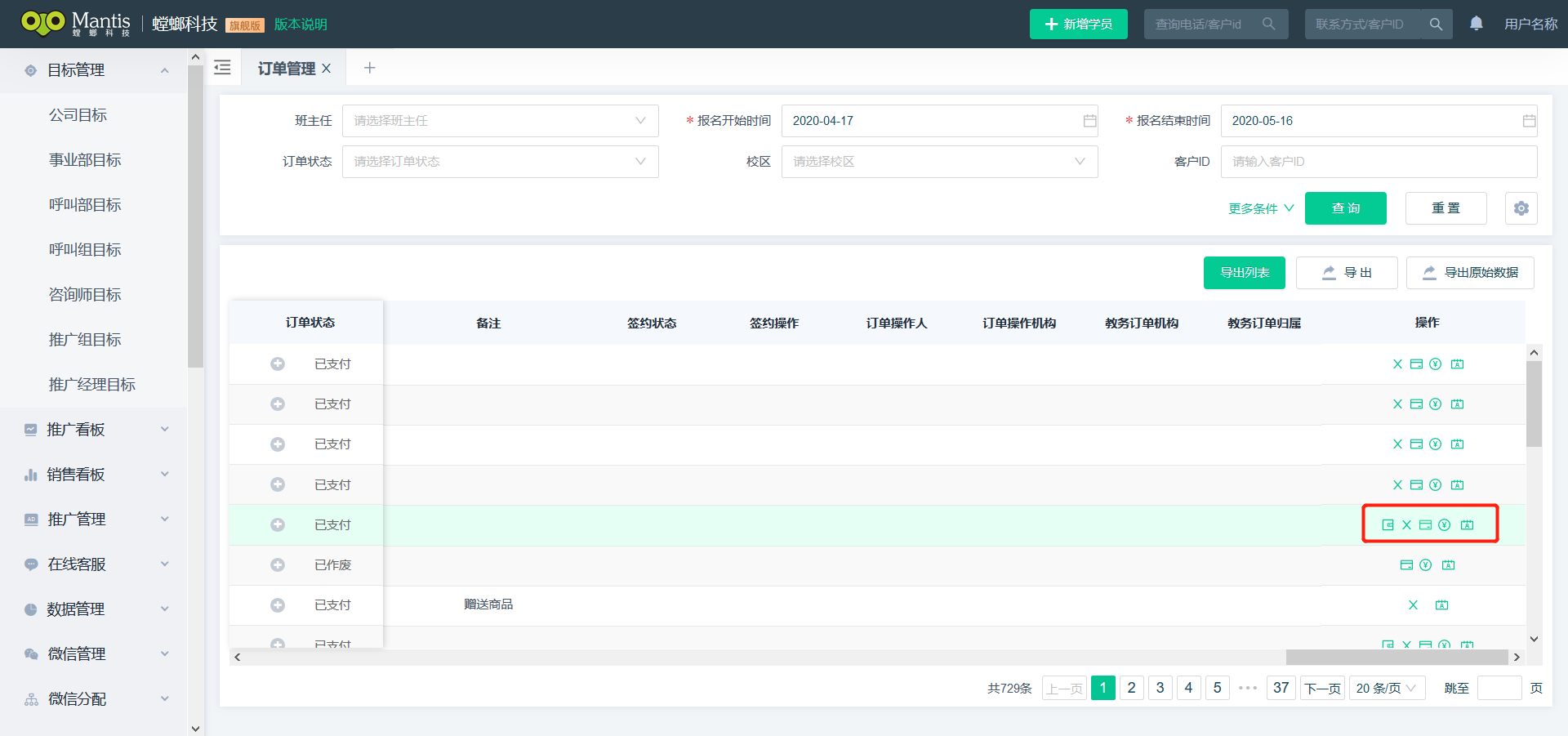Select 事业部目标 in the sidebar
The image size is (1568, 736).
85,160
